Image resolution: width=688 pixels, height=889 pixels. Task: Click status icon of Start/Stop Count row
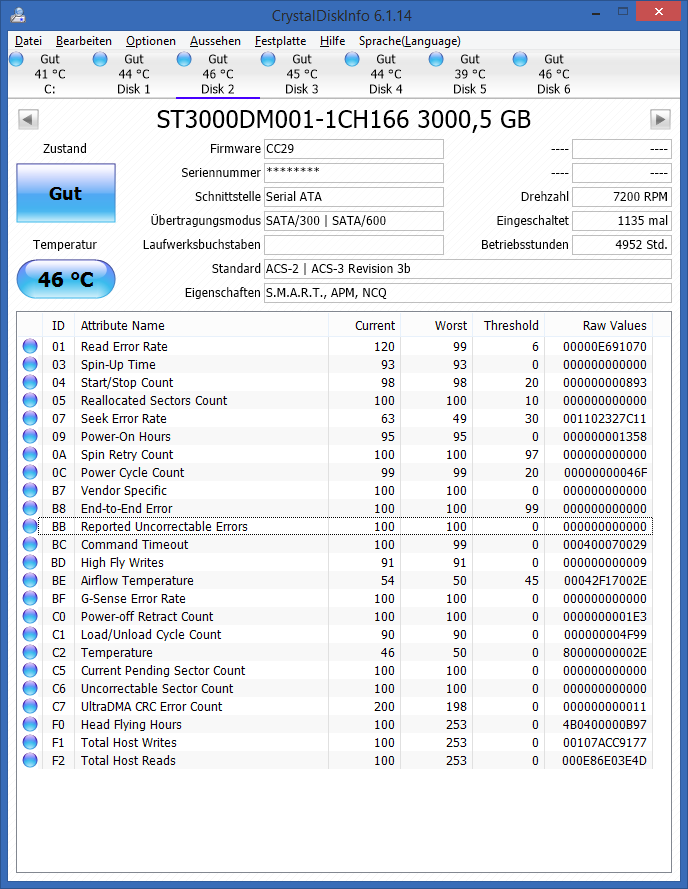(x=30, y=382)
